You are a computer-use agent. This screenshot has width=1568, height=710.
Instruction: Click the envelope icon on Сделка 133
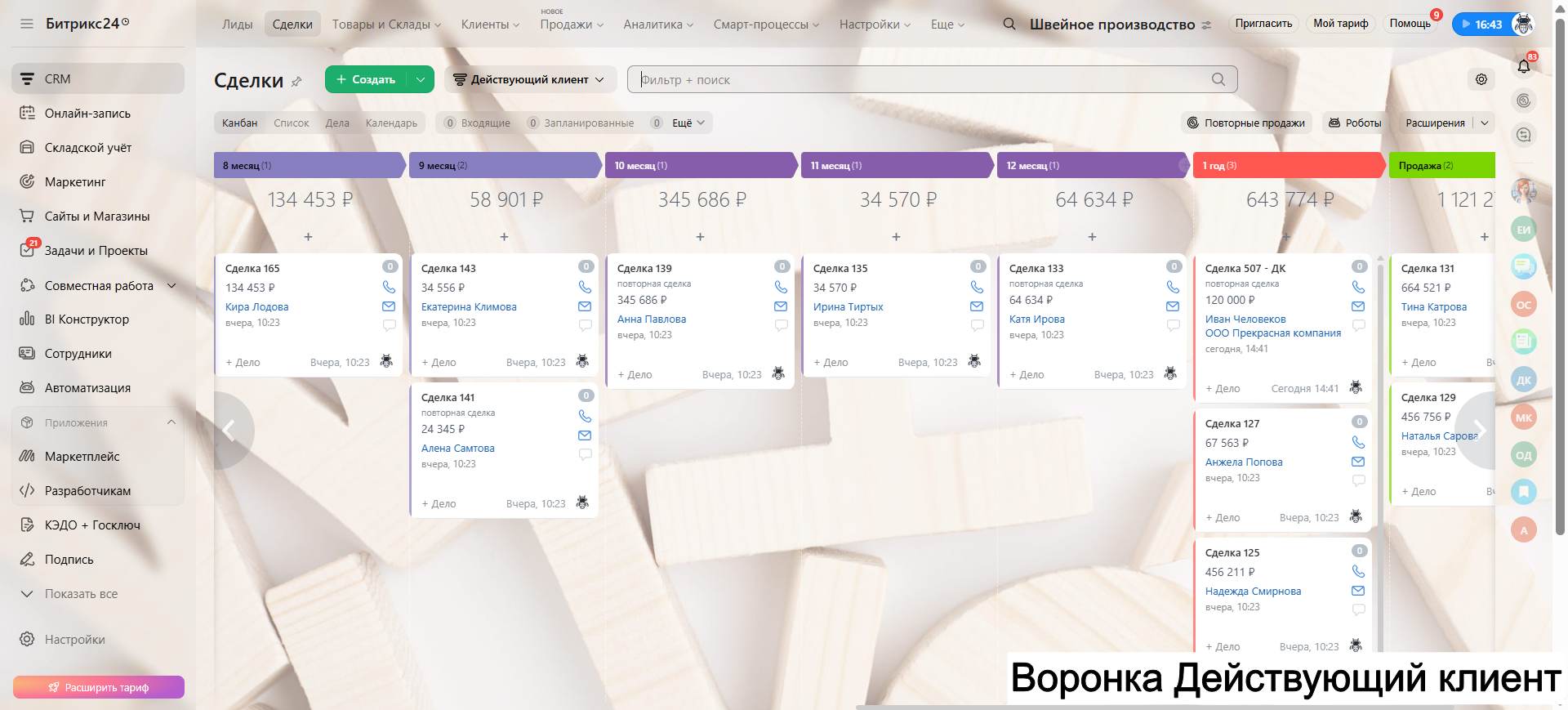[1173, 306]
